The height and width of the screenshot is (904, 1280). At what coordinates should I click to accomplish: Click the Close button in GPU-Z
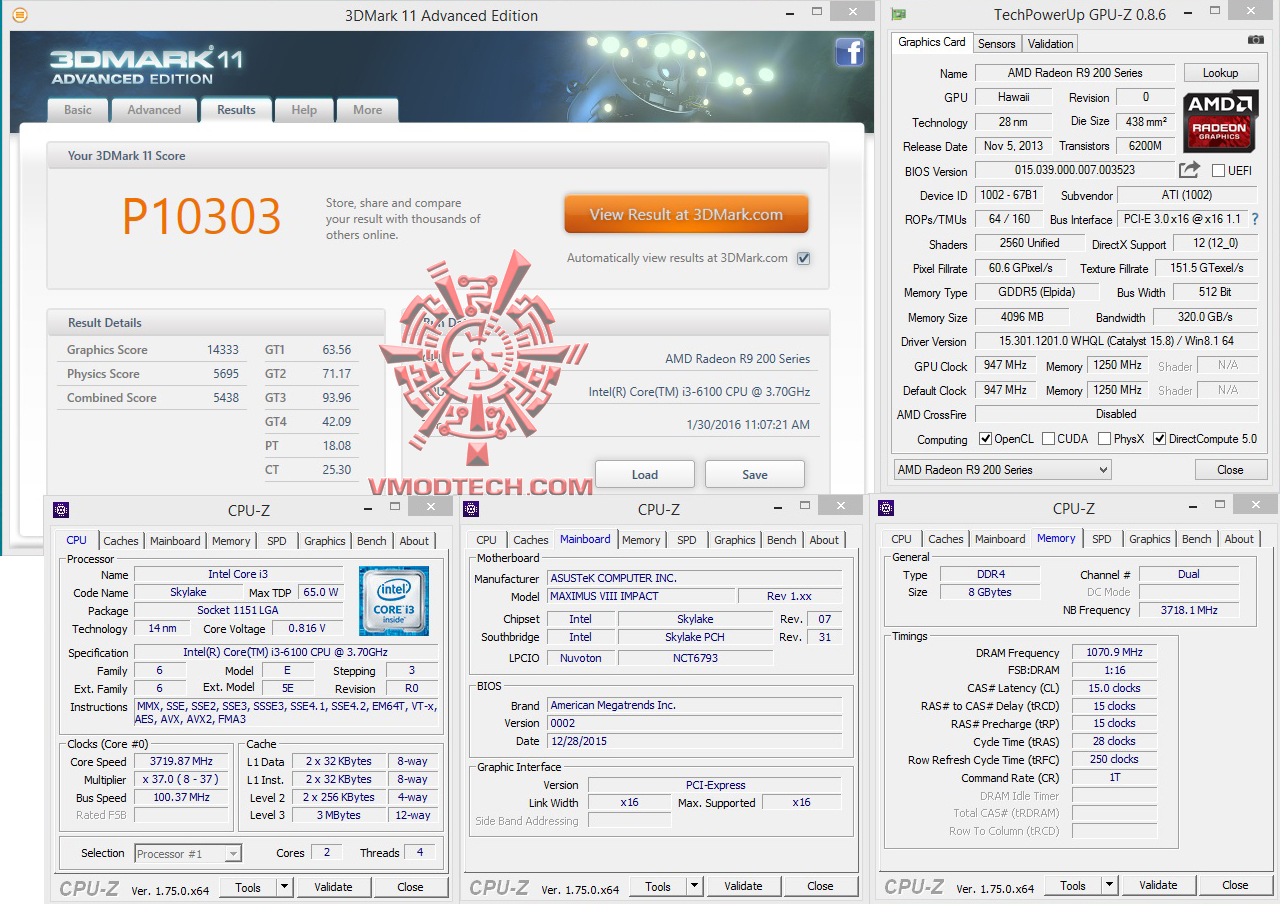[x=1230, y=470]
